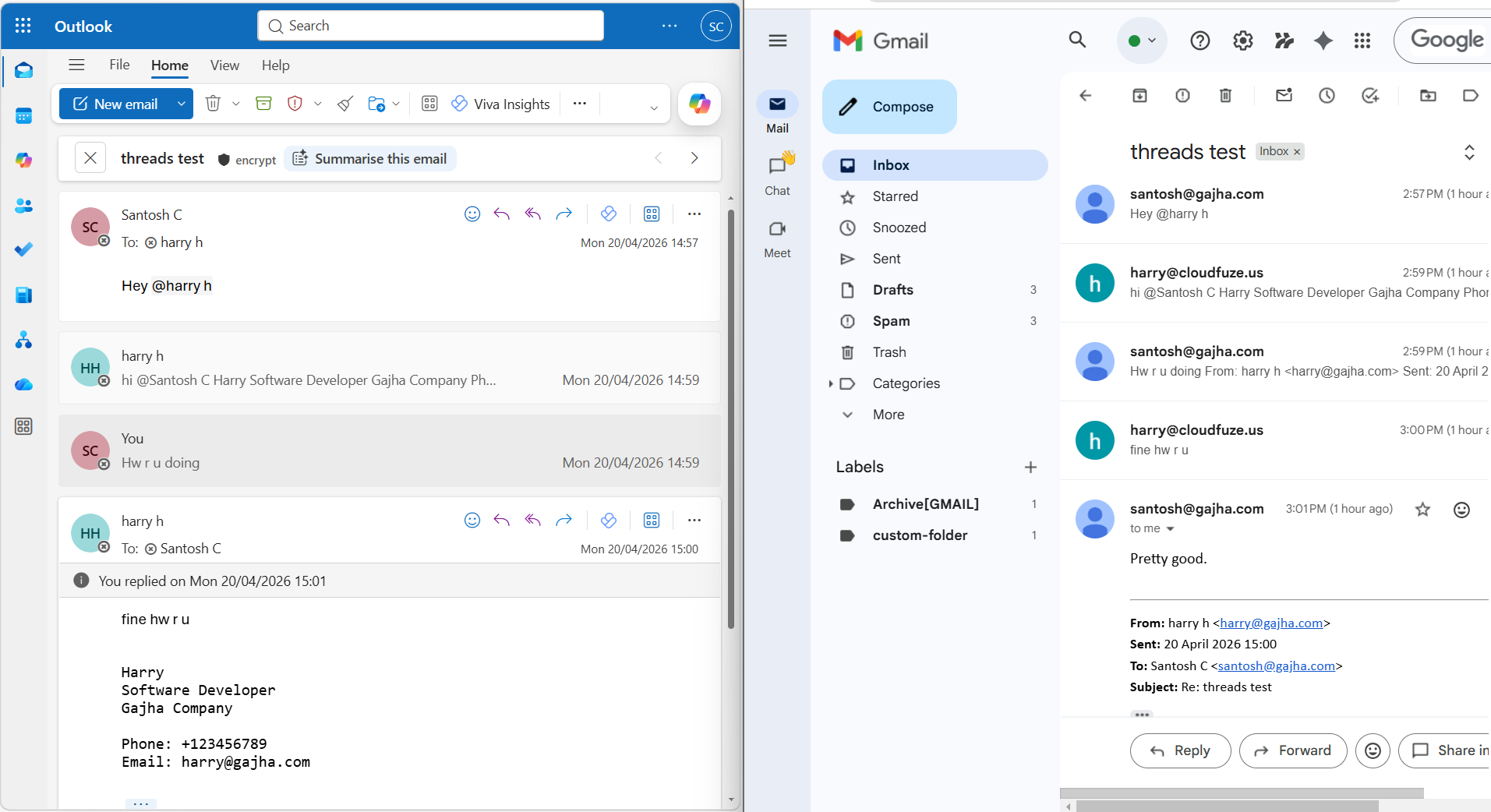Expand Categories in Gmail sidebar
The height and width of the screenshot is (812, 1491).
(831, 383)
